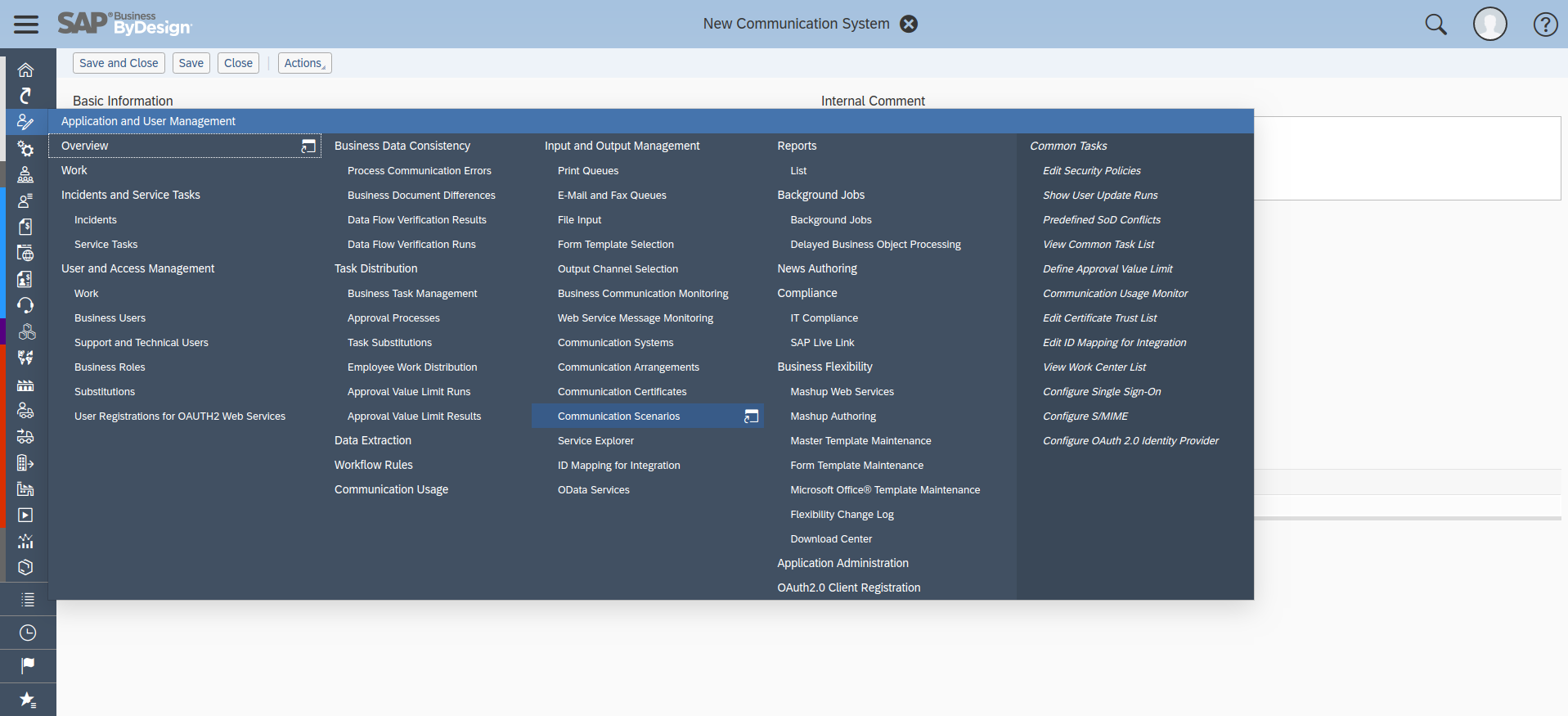Open the chart analytics sidebar icon
The width and height of the screenshot is (1568, 716).
[26, 541]
